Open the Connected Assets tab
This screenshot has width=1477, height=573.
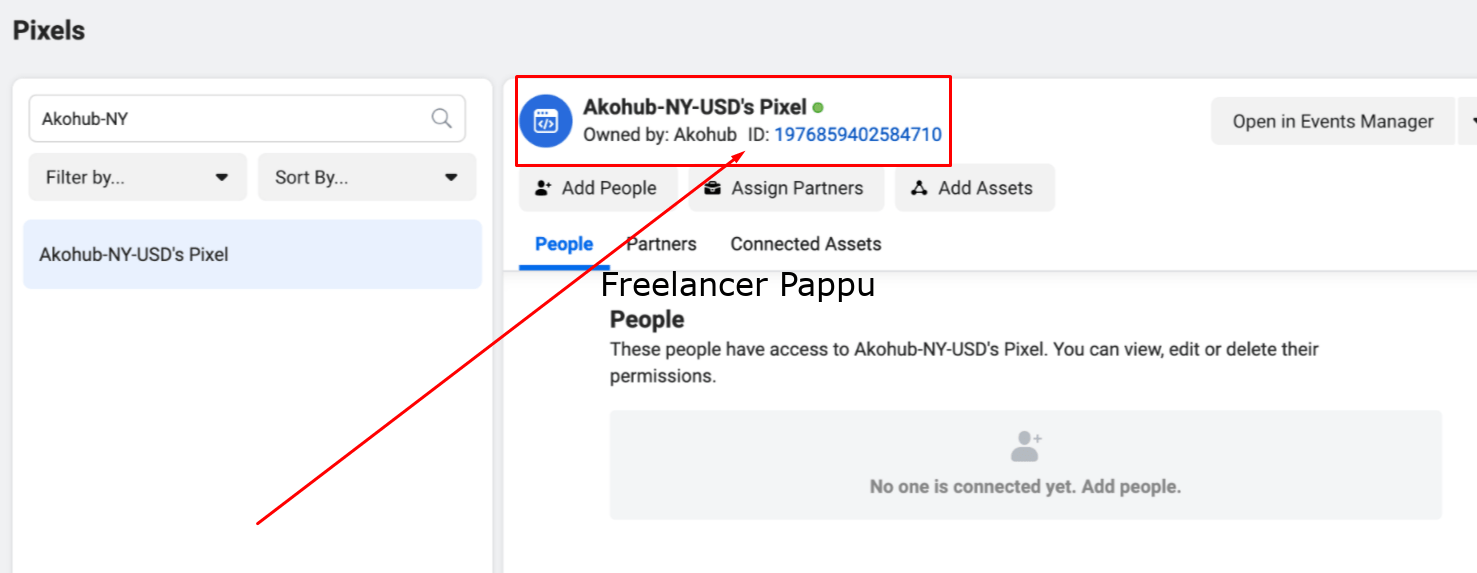(x=806, y=244)
